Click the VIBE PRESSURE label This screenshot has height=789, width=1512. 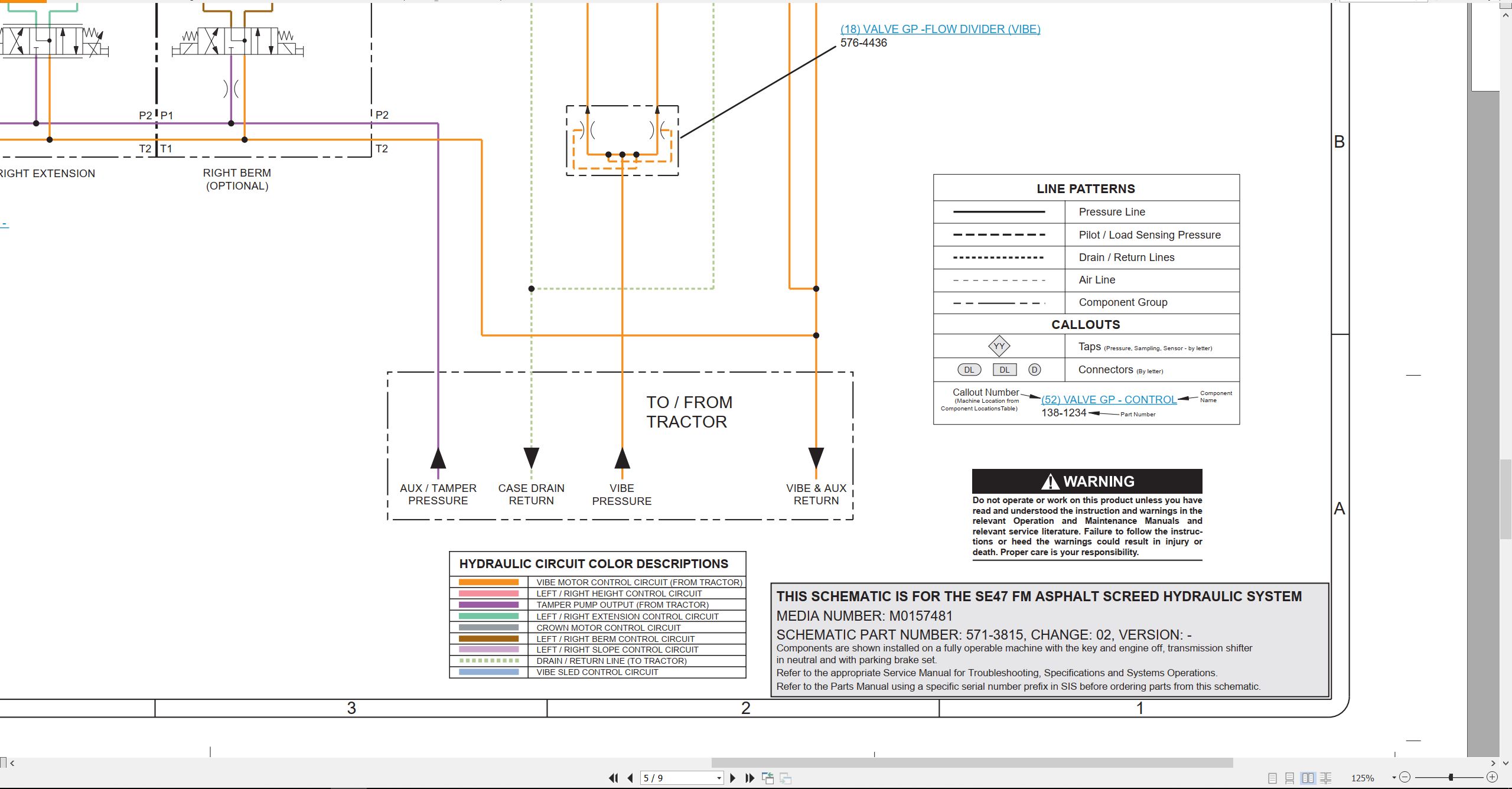click(622, 495)
